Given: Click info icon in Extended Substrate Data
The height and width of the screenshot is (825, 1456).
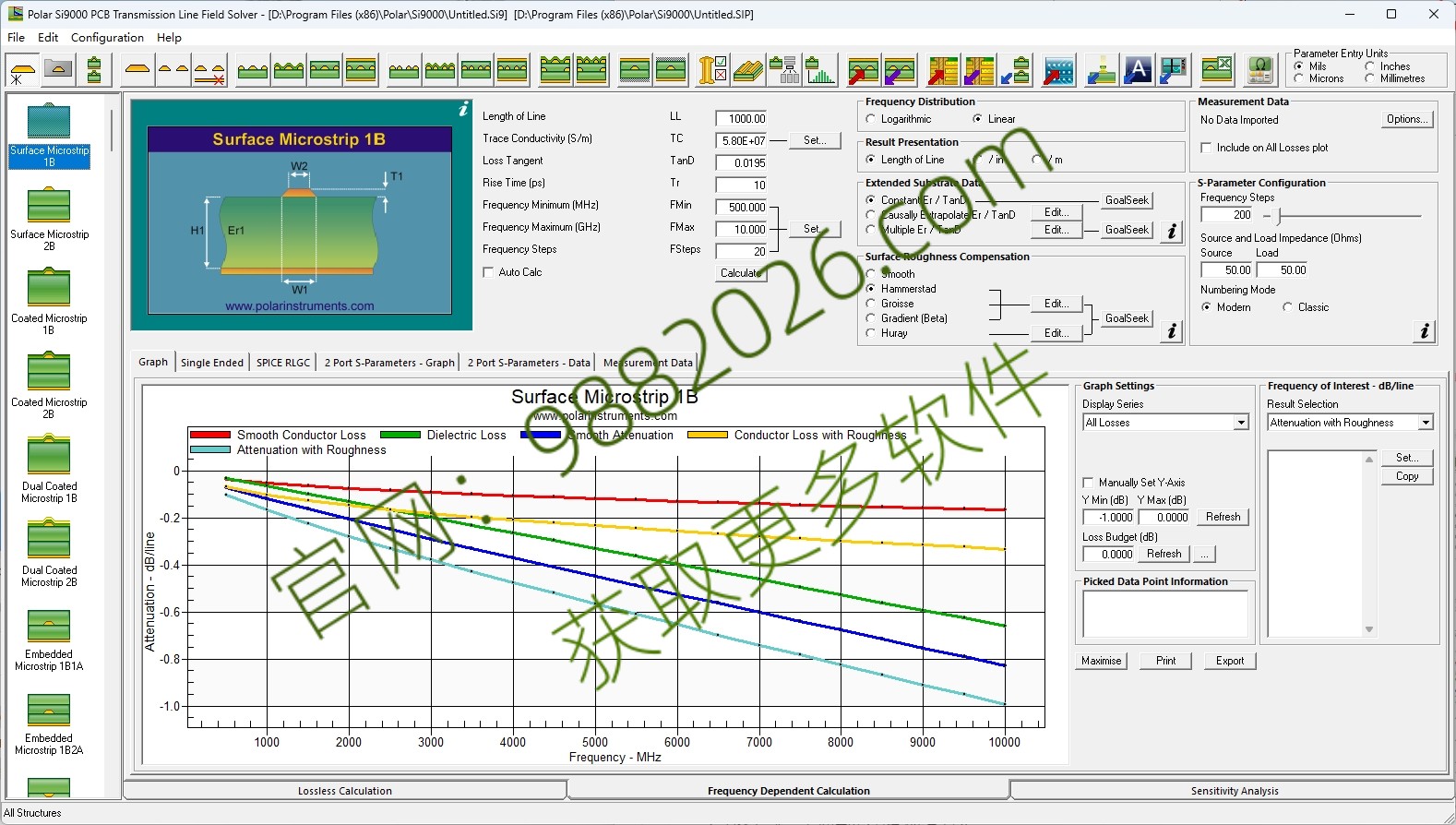Looking at the screenshot, I should pyautogui.click(x=1171, y=231).
